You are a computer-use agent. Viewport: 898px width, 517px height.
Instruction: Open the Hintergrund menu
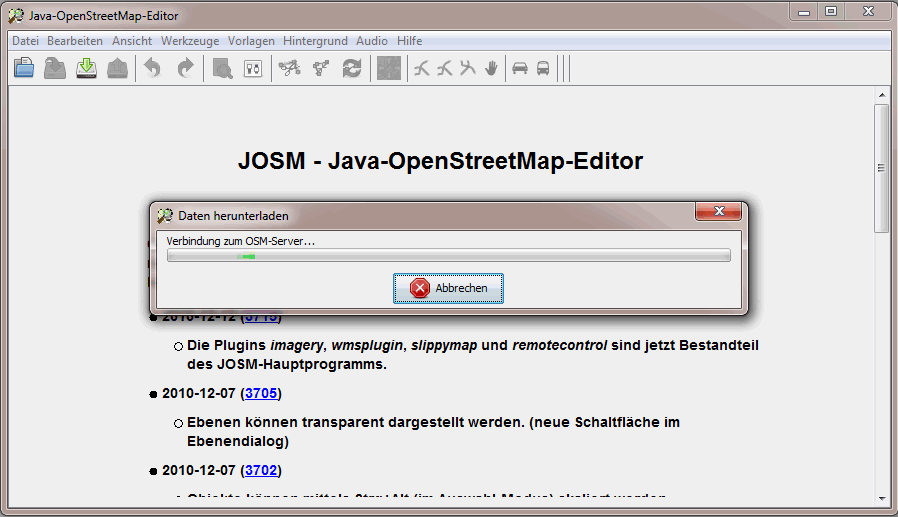pyautogui.click(x=315, y=41)
